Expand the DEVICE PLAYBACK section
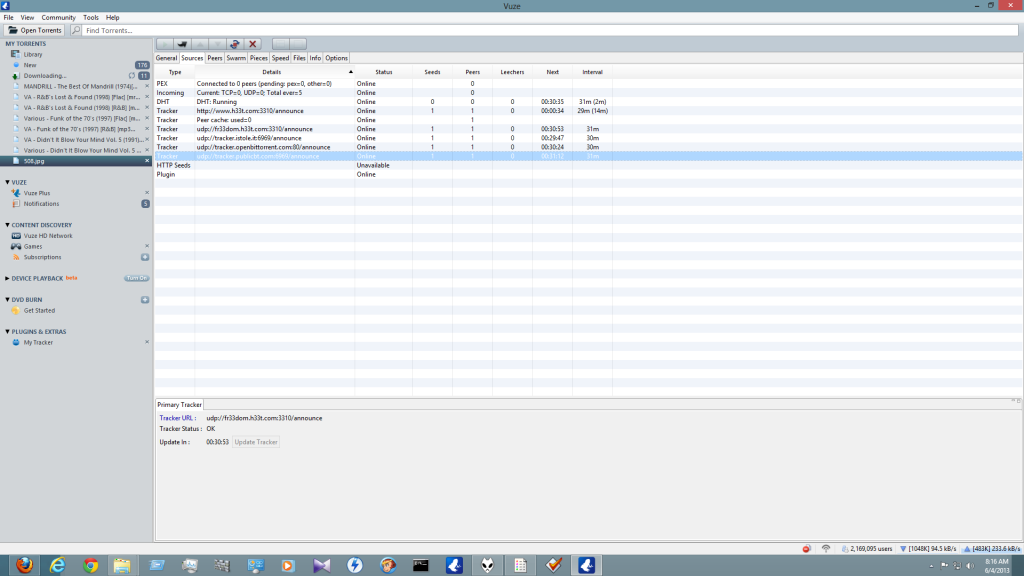Viewport: 1024px width, 576px height. click(7, 278)
